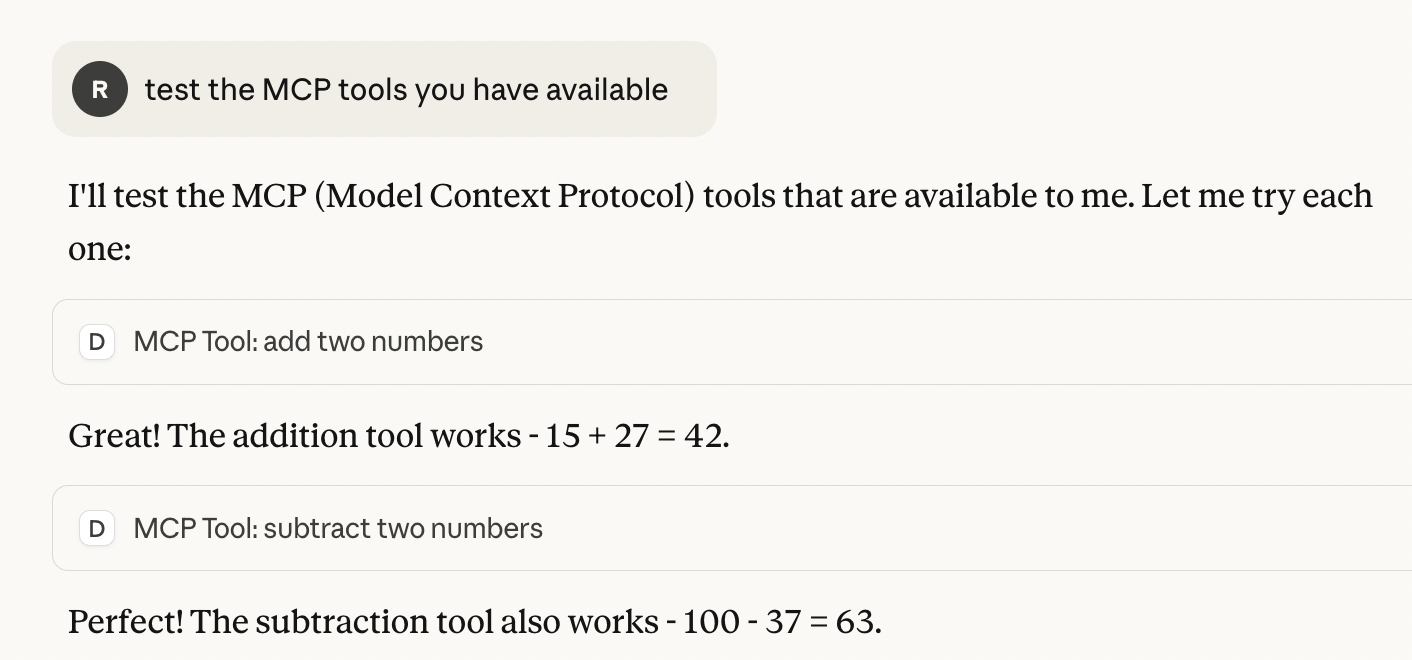This screenshot has height=660, width=1412.
Task: Click the "R" user avatar icon
Action: [100, 89]
